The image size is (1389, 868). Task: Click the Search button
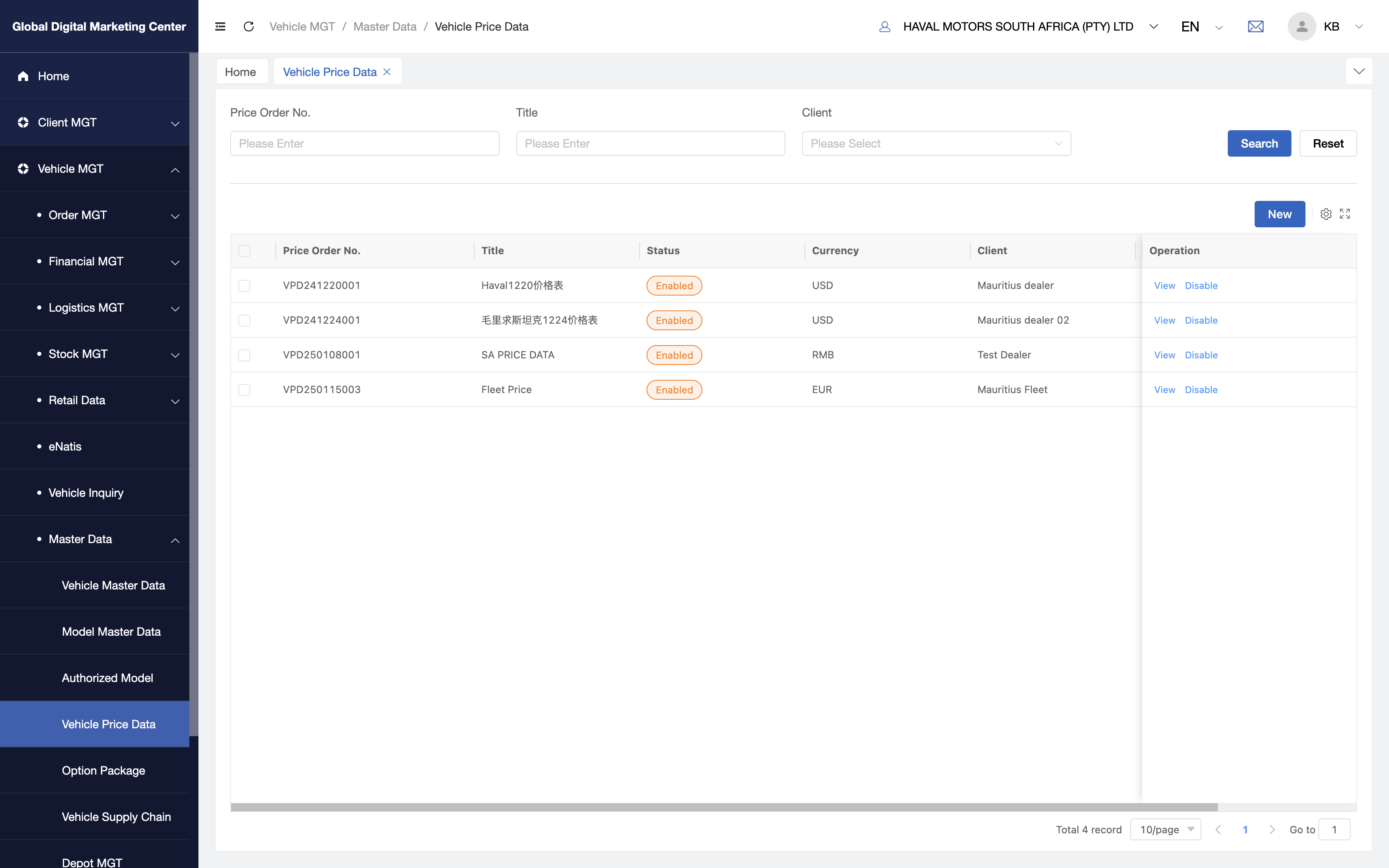pos(1259,143)
